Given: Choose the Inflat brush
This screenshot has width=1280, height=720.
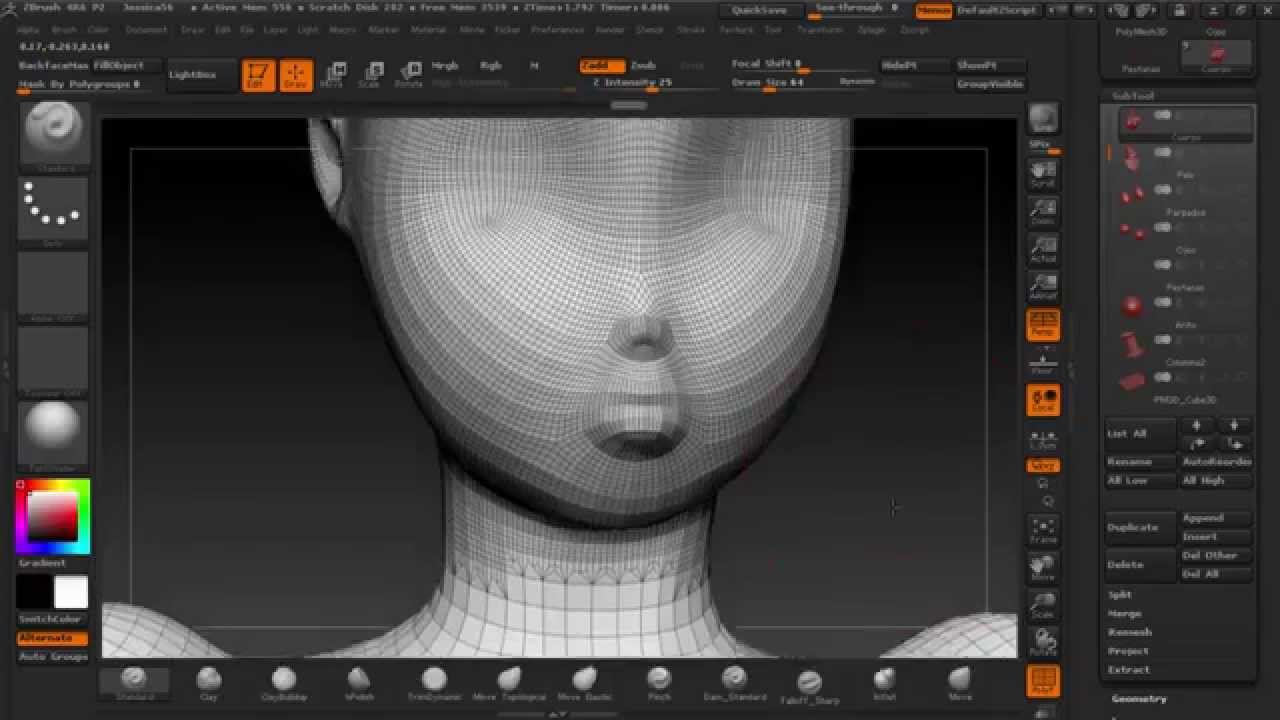Looking at the screenshot, I should pos(884,684).
